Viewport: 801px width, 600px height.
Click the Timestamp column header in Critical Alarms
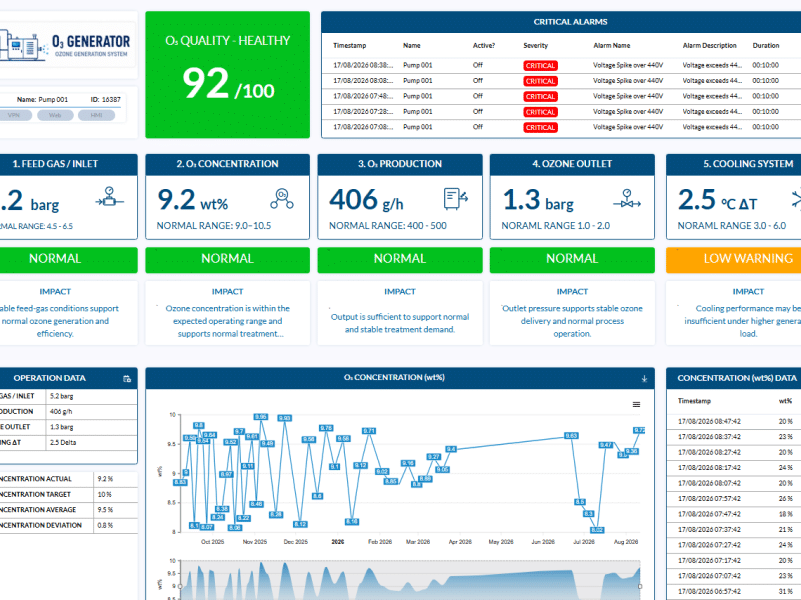(349, 45)
